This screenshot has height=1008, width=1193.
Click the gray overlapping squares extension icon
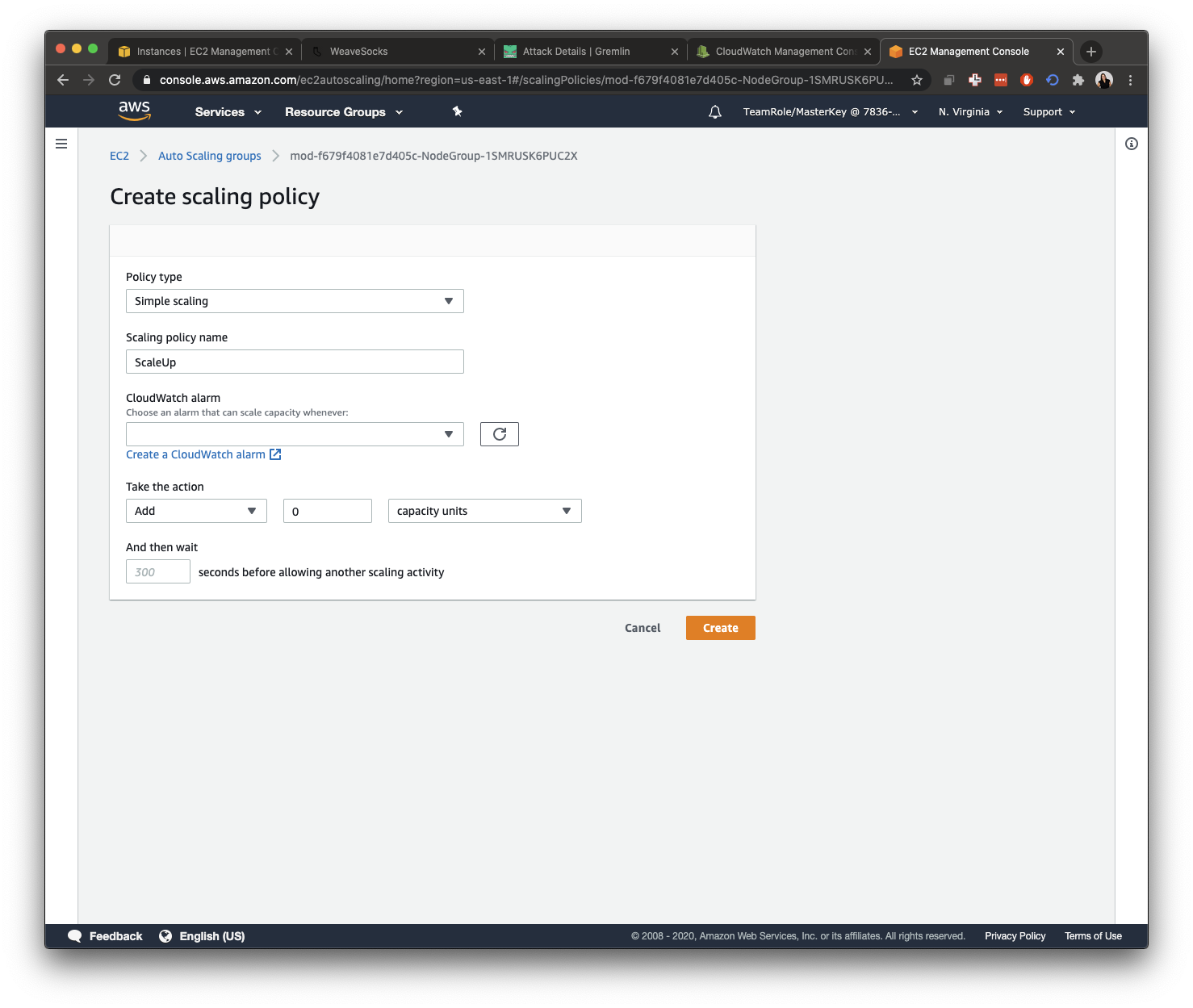point(949,80)
